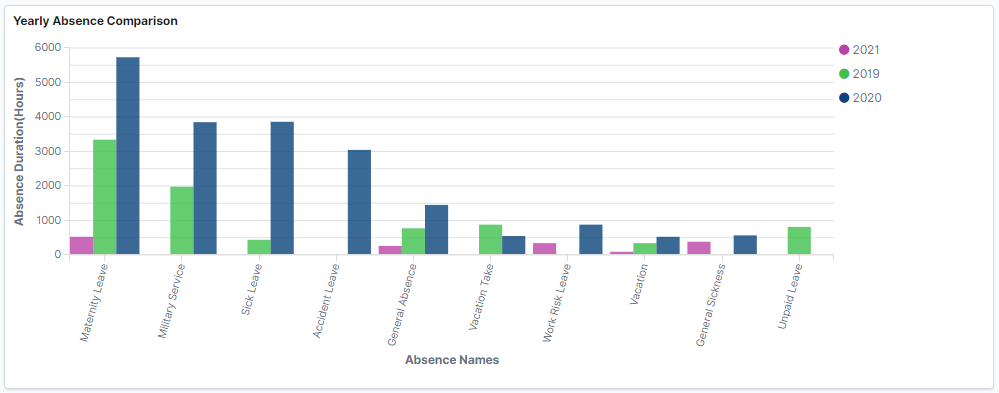Select the 2019 Vacation bar
Viewport: 999px width, 393px height.
click(645, 249)
